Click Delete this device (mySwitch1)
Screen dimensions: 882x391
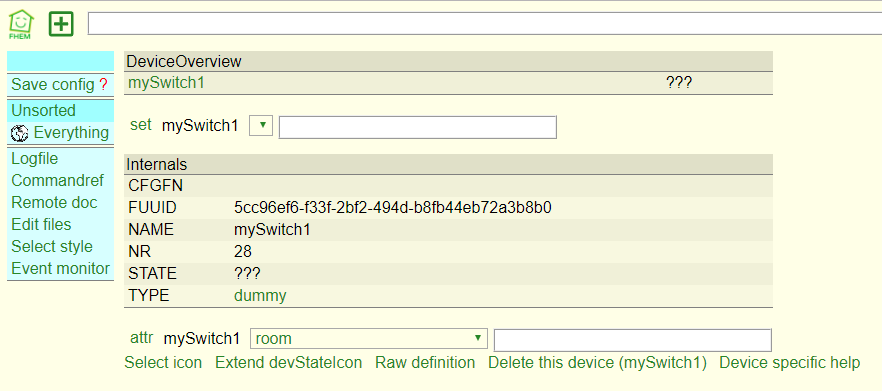coord(597,363)
